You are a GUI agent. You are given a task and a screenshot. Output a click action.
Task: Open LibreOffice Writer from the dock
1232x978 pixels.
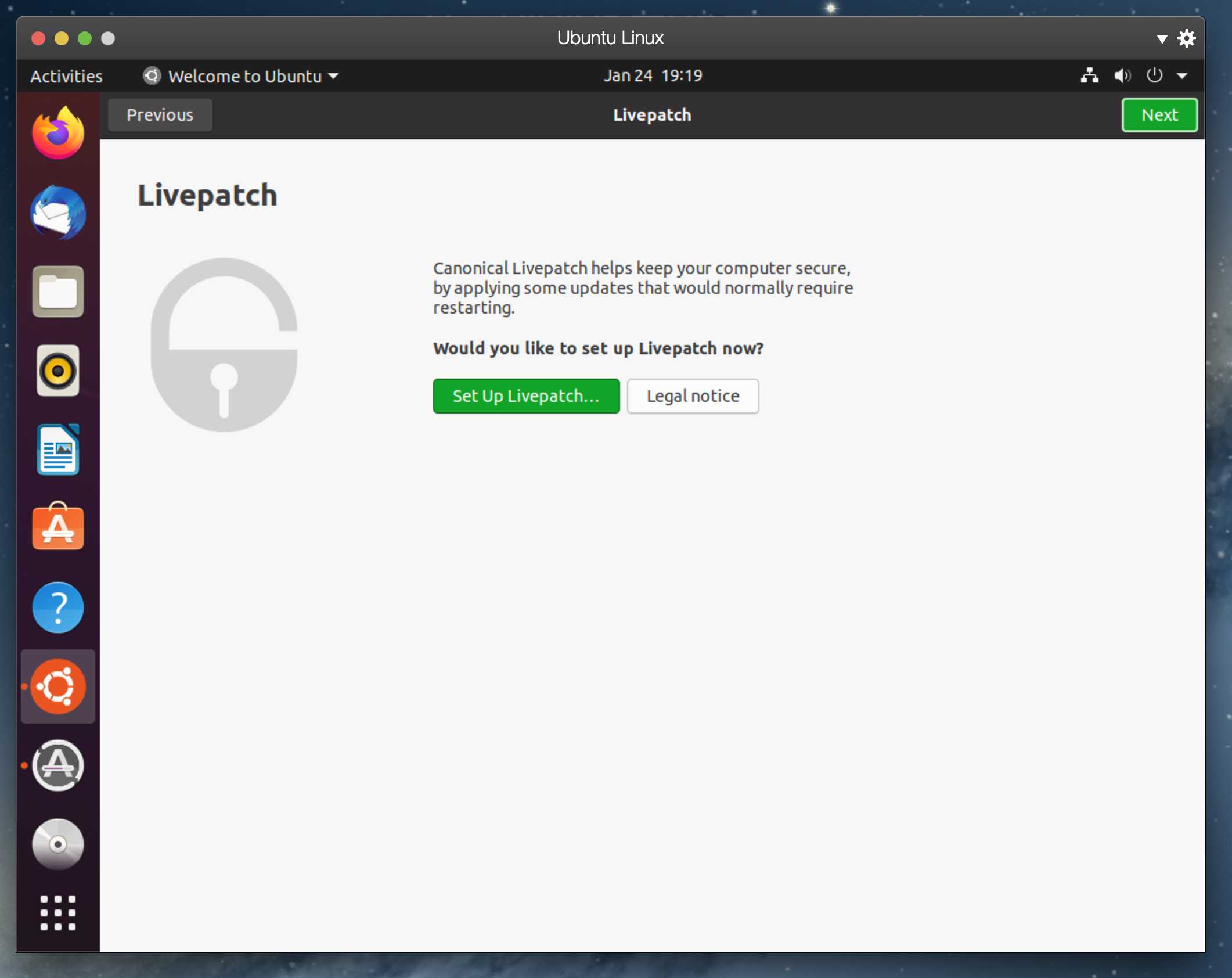[x=57, y=450]
